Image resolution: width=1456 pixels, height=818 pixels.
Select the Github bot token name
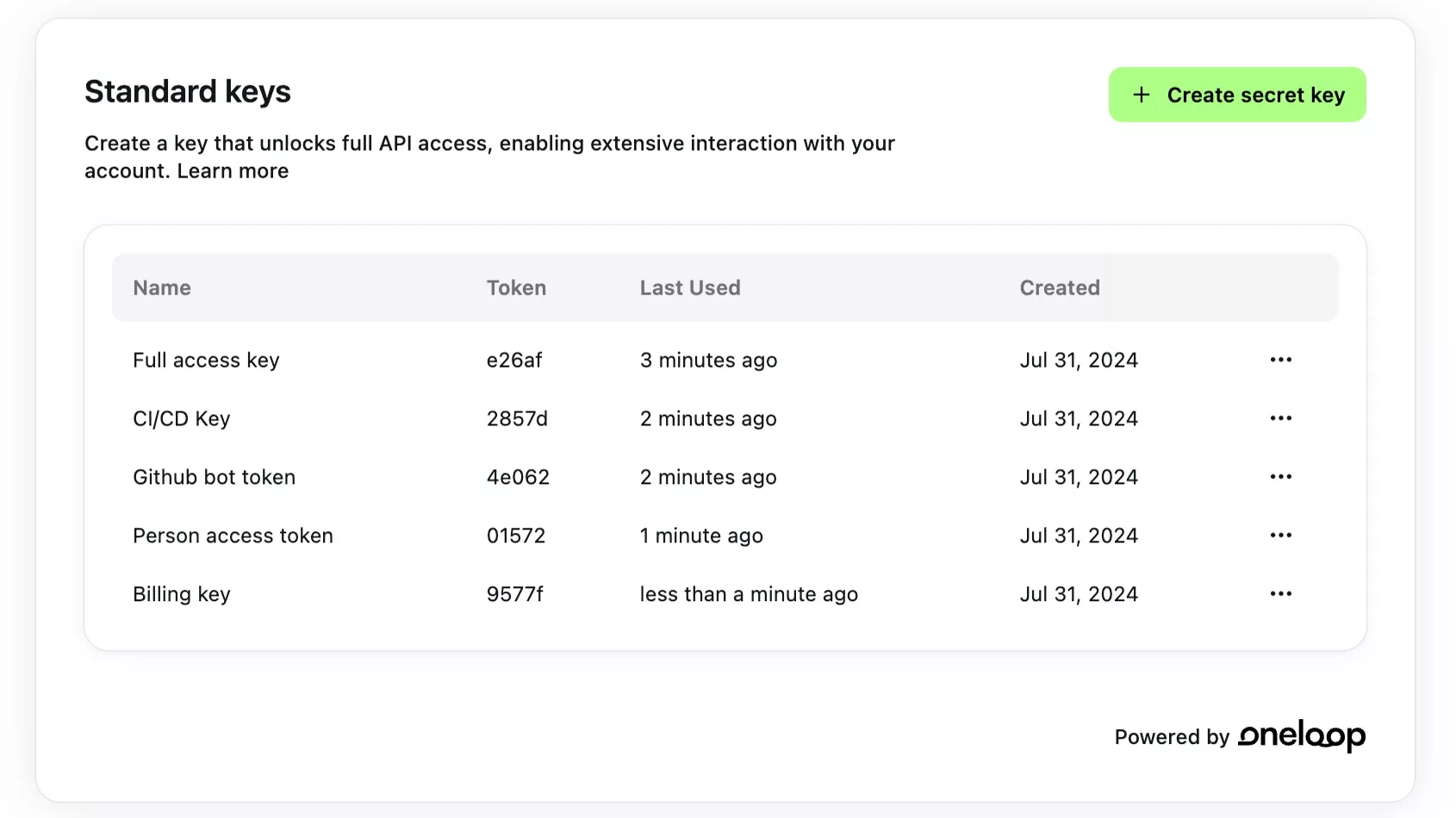[x=214, y=477]
